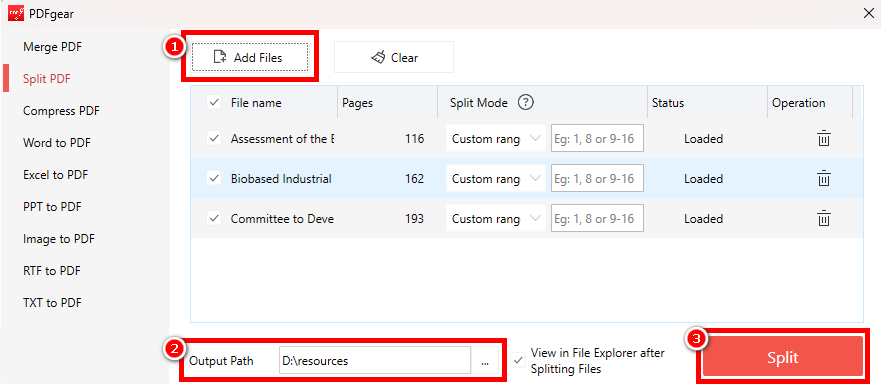Open RTF to PDF converter
The width and height of the screenshot is (881, 384).
(x=52, y=271)
